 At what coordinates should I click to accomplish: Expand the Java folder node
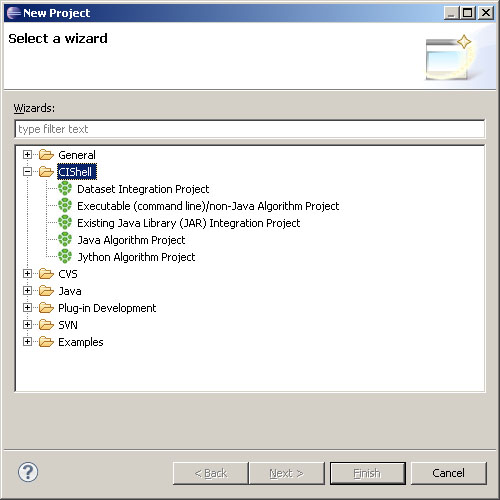click(27, 291)
